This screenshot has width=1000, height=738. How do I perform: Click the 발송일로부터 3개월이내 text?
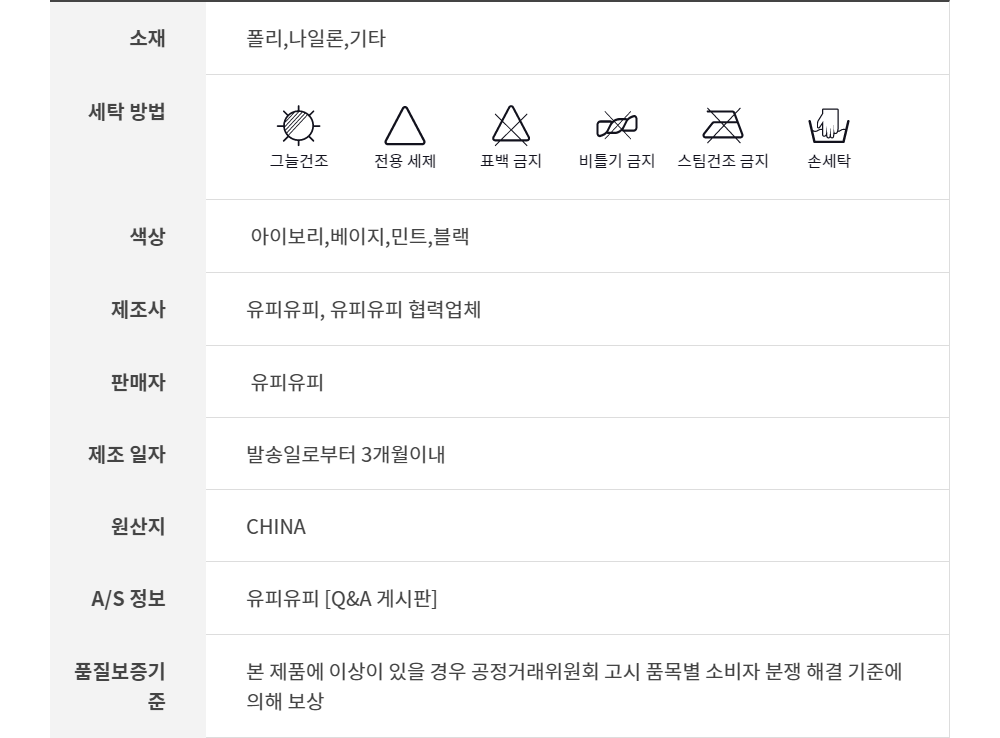coord(345,455)
